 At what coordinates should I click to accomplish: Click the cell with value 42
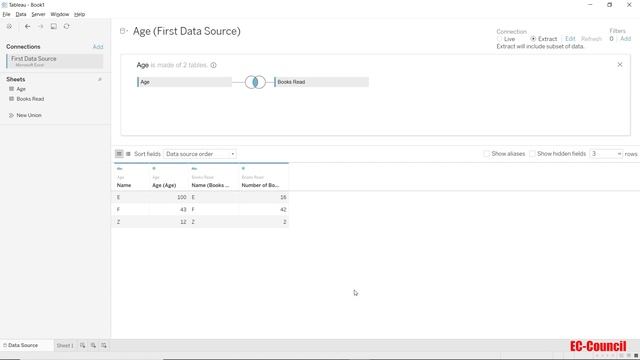pyautogui.click(x=264, y=209)
